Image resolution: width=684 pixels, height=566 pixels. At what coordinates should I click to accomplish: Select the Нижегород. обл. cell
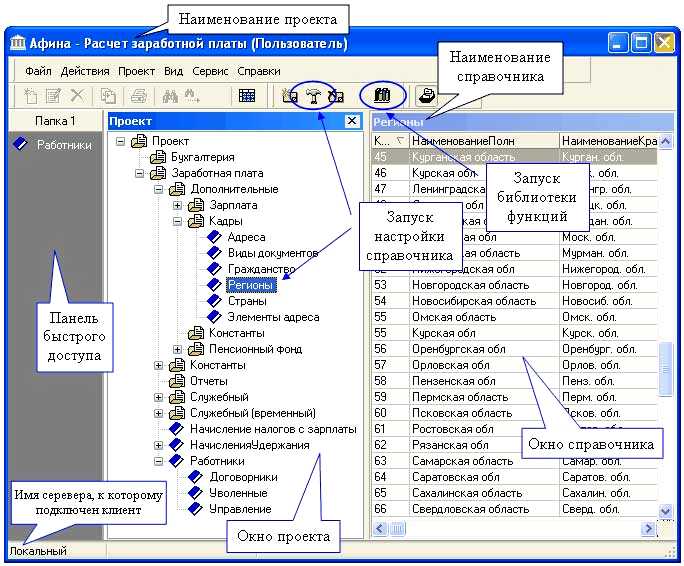tap(609, 269)
